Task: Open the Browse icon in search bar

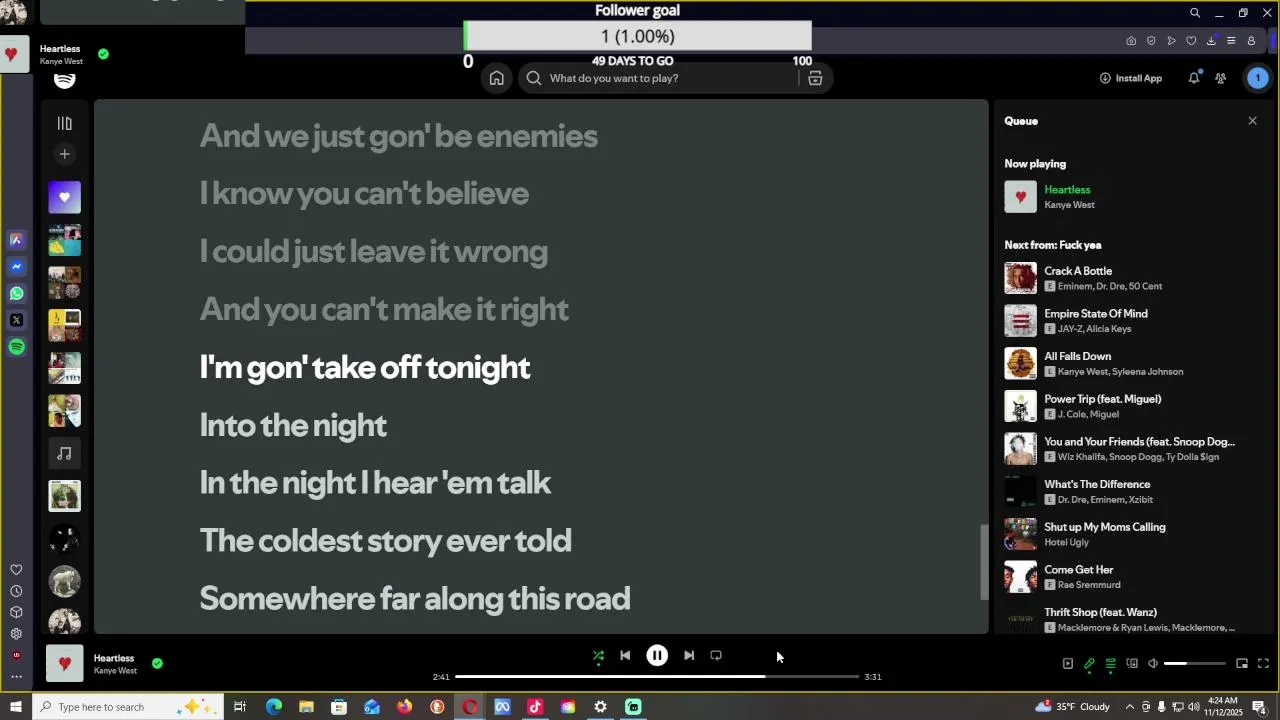Action: [x=815, y=78]
